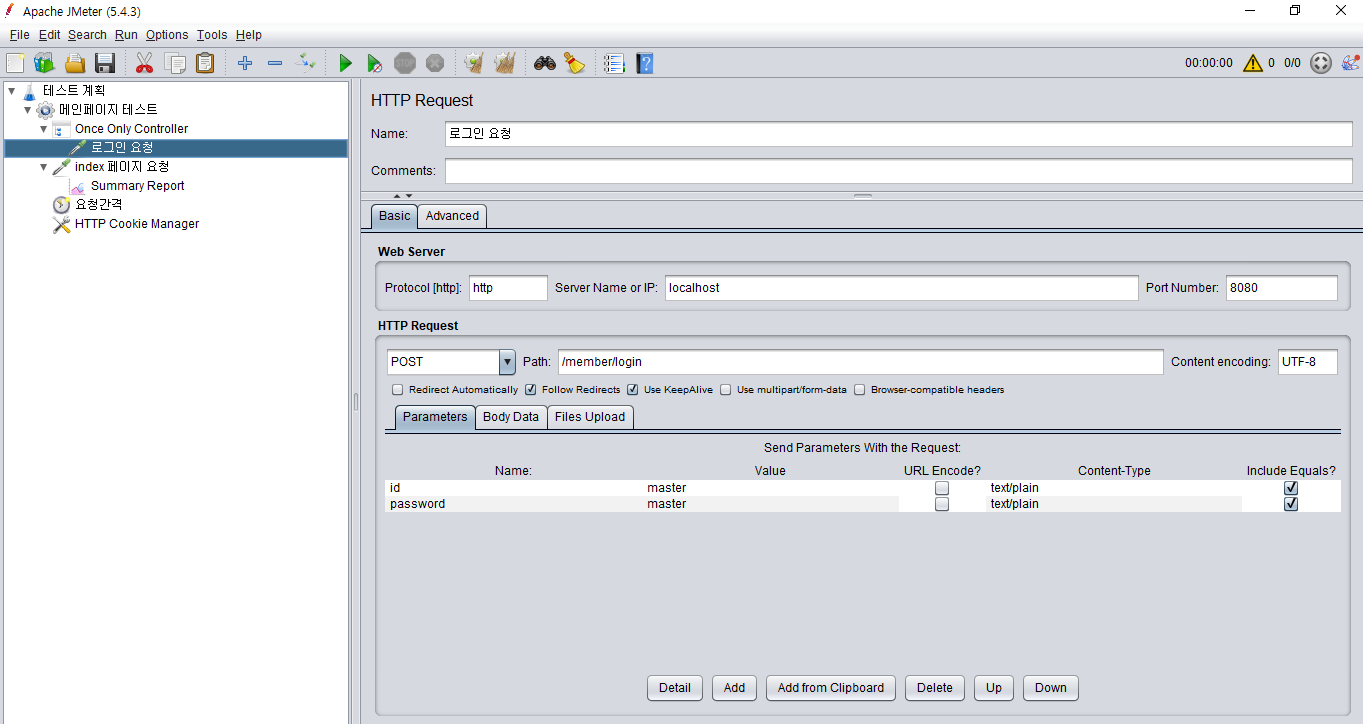Click the Add from Clipboard button
Screen dimensions: 1363x724
click(830, 688)
